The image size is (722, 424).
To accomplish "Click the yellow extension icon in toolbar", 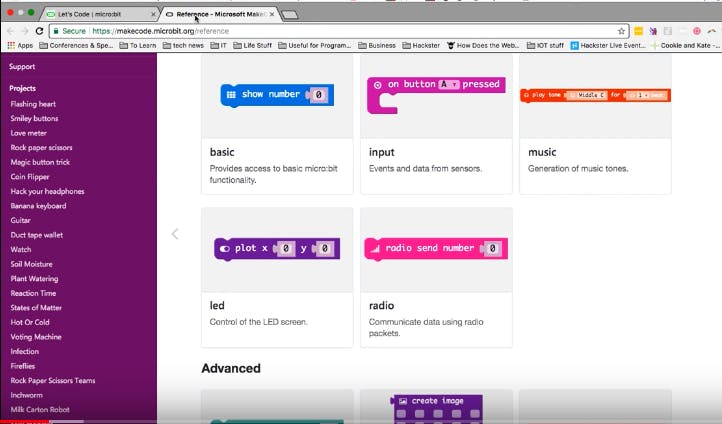I will (638, 31).
